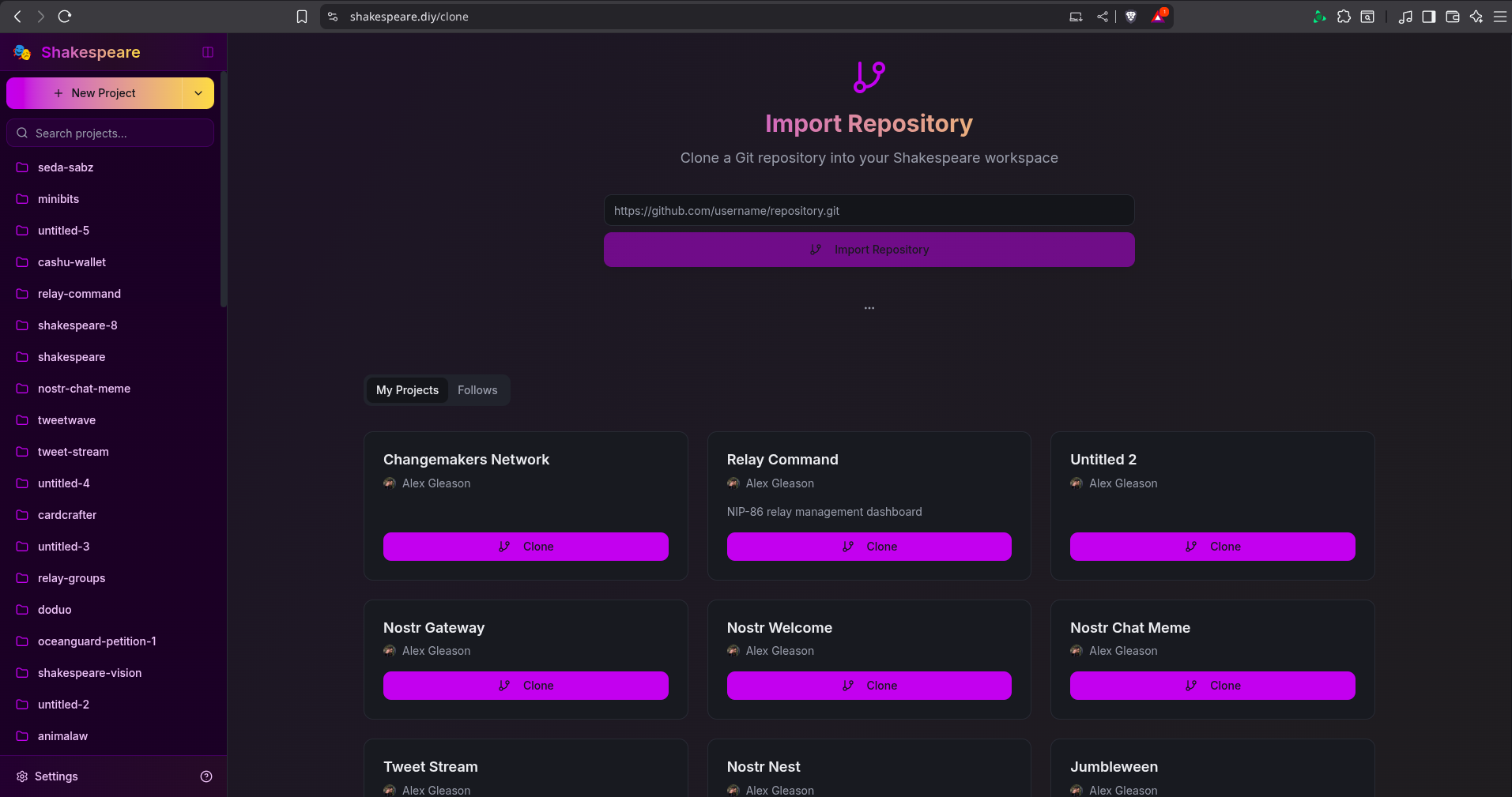Image resolution: width=1512 pixels, height=797 pixels.
Task: Focus the Search projects field
Action: point(111,133)
